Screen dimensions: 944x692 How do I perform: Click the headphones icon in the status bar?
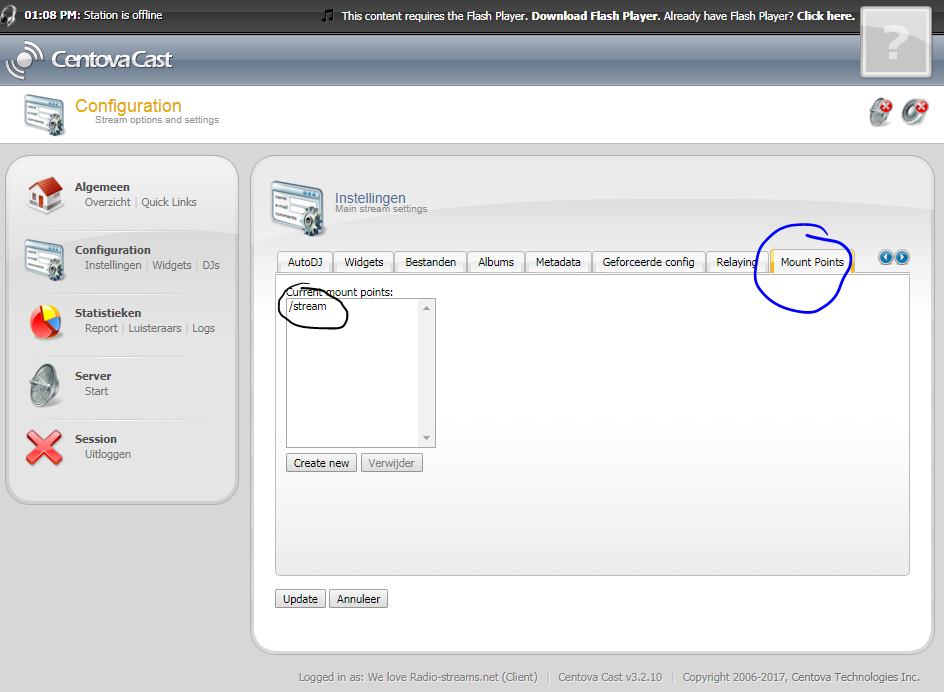(x=8, y=15)
